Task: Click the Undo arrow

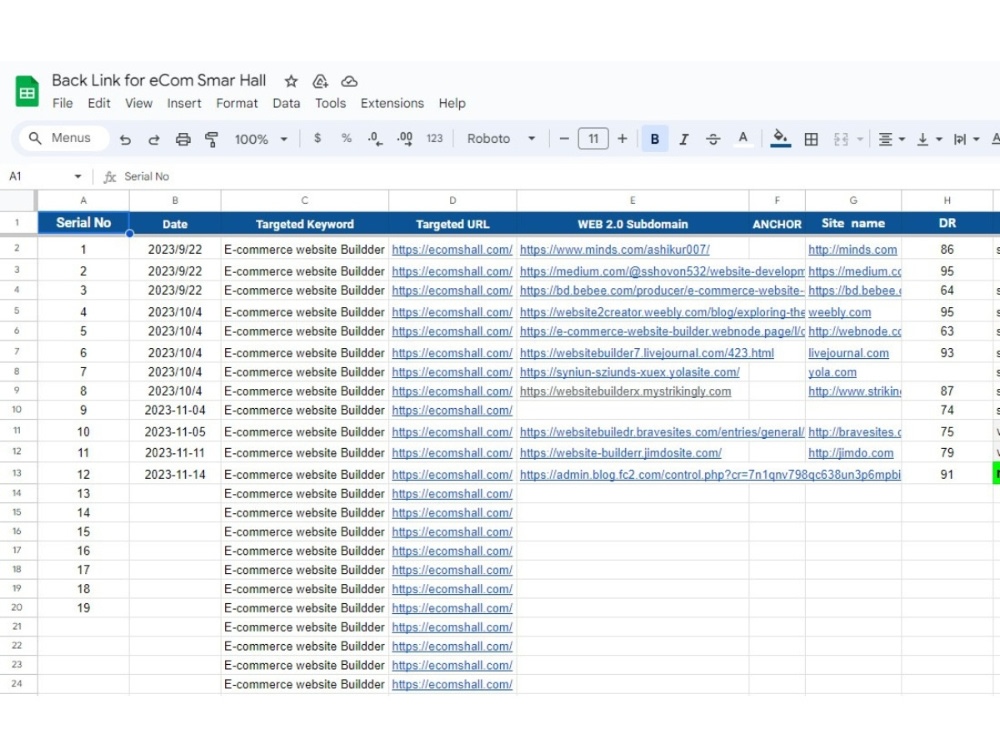Action: coord(125,139)
